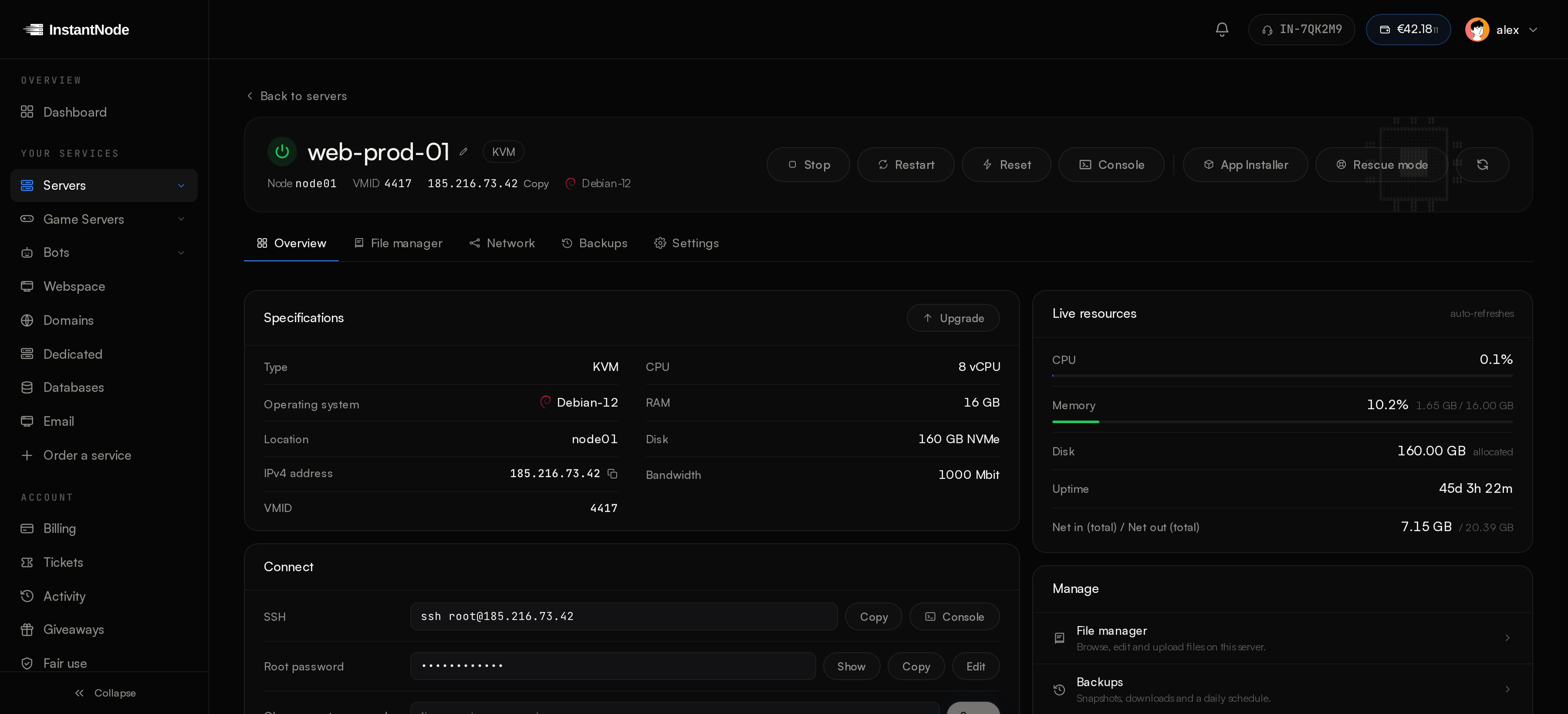Click the Tickets icon
This screenshot has height=714, width=1568.
27,562
